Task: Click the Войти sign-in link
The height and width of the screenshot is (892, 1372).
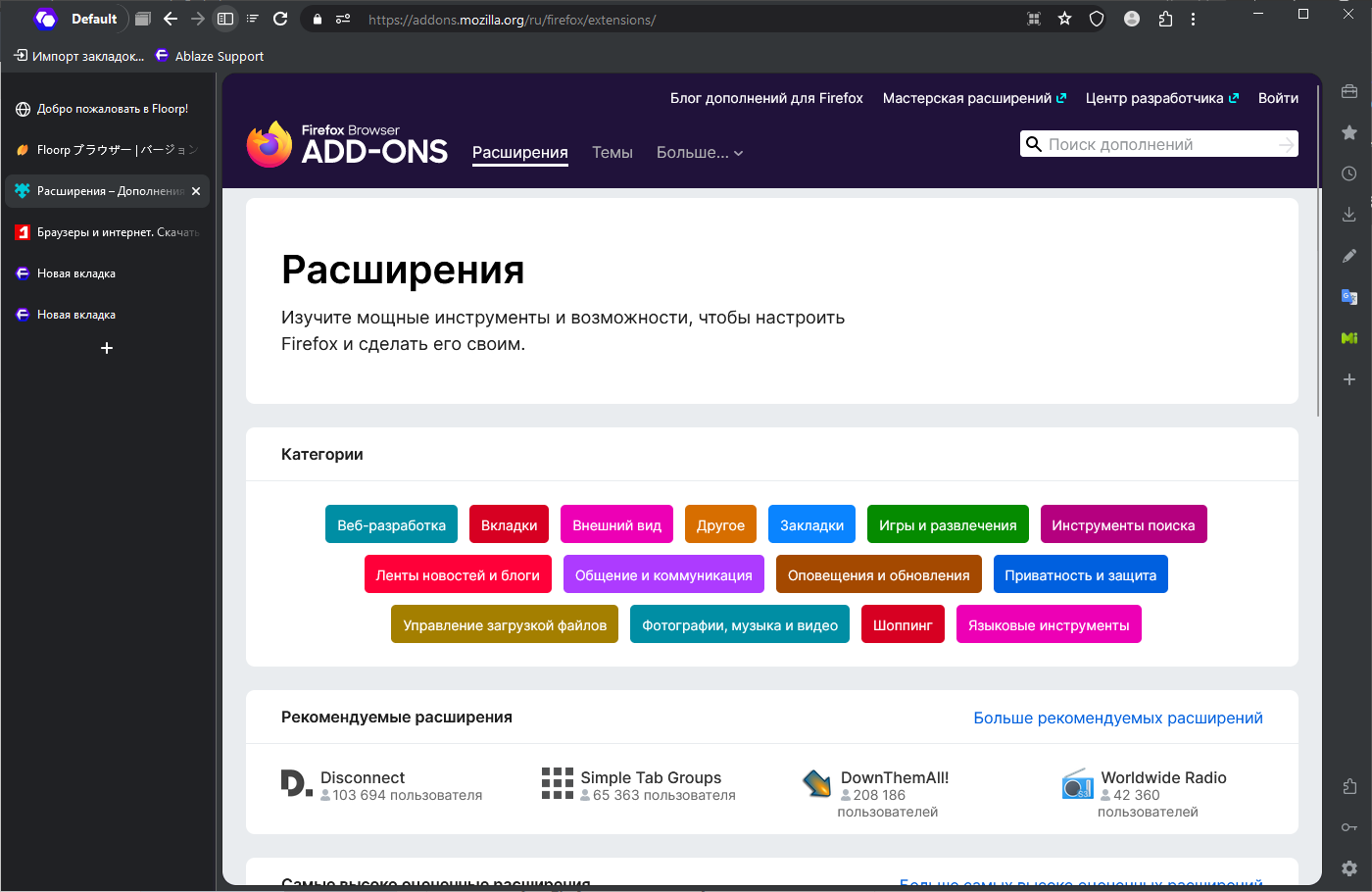Action: pos(1278,98)
